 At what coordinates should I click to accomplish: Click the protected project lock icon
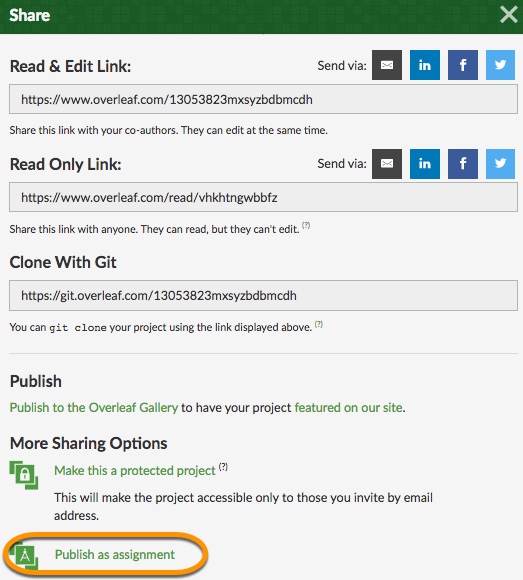pyautogui.click(x=24, y=475)
